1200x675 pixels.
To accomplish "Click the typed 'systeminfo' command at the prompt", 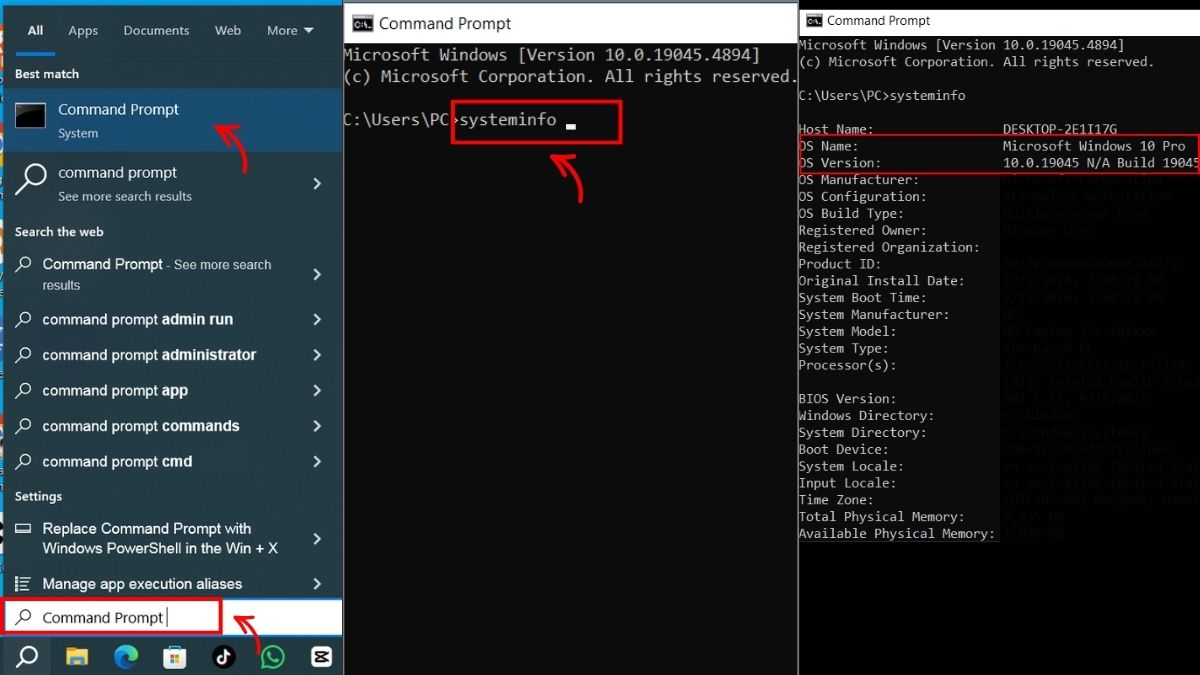I will [x=507, y=120].
